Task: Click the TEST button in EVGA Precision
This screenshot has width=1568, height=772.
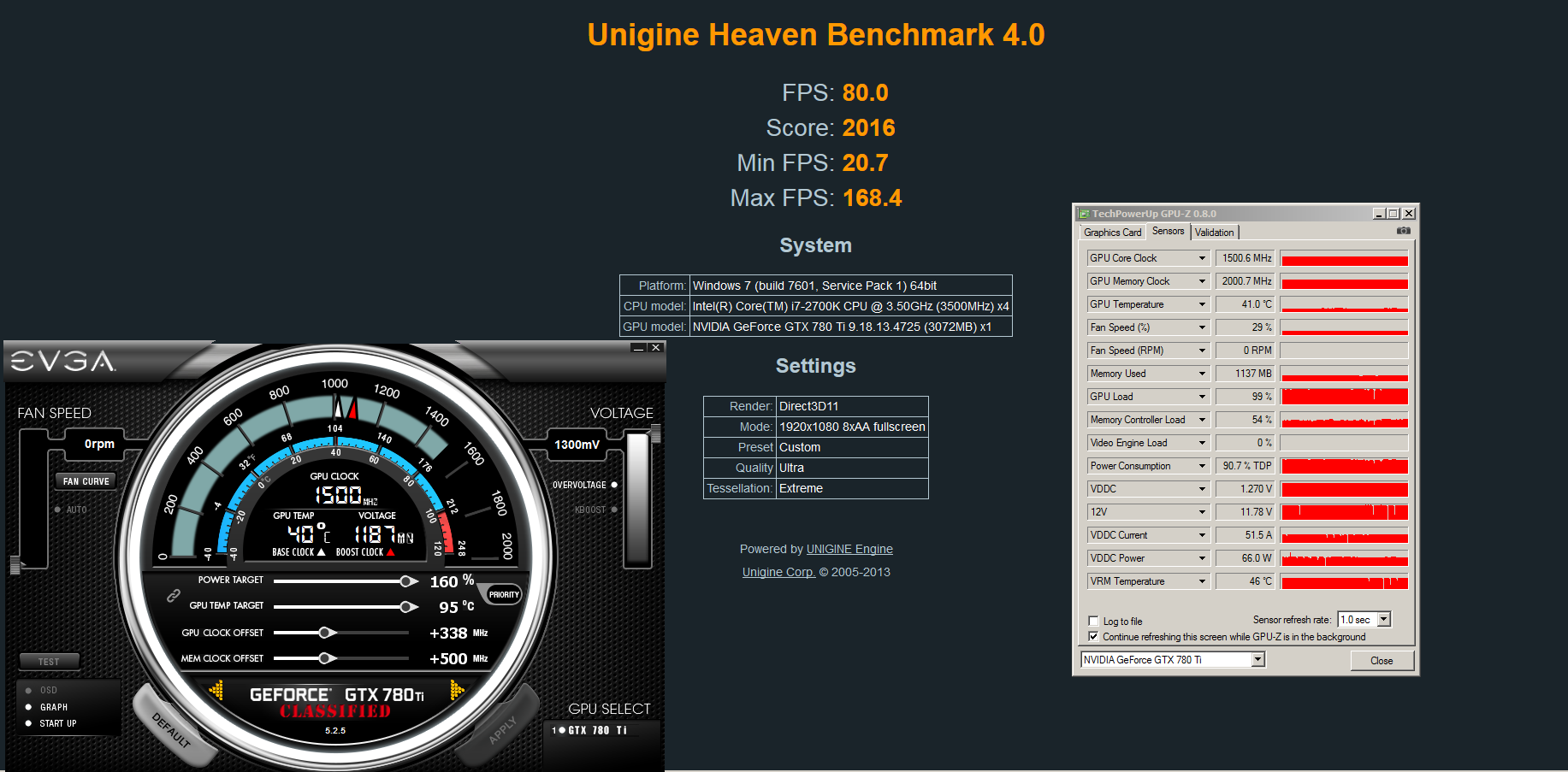Action: [x=49, y=662]
